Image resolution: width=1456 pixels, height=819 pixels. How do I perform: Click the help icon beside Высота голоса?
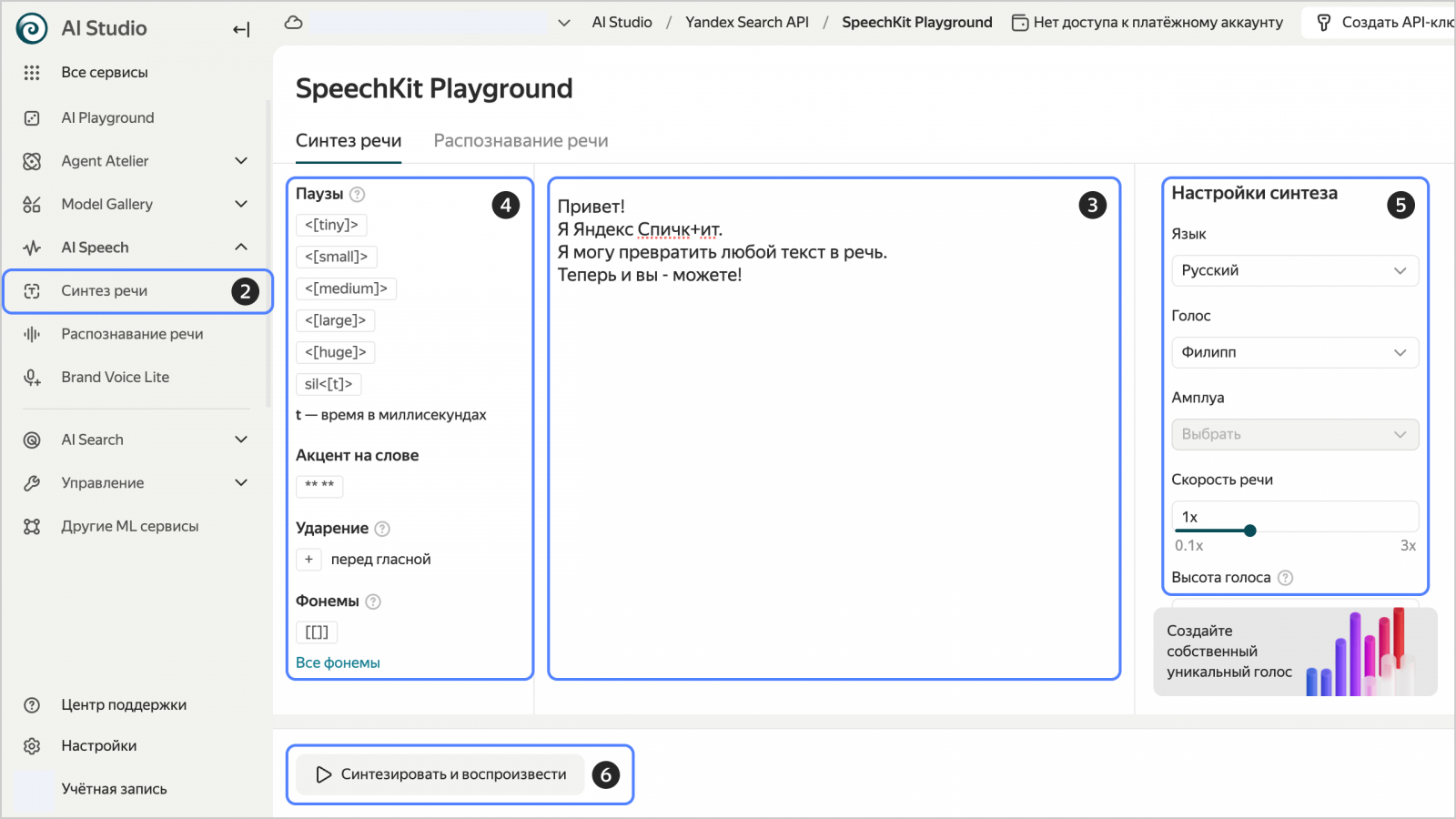coord(1285,578)
